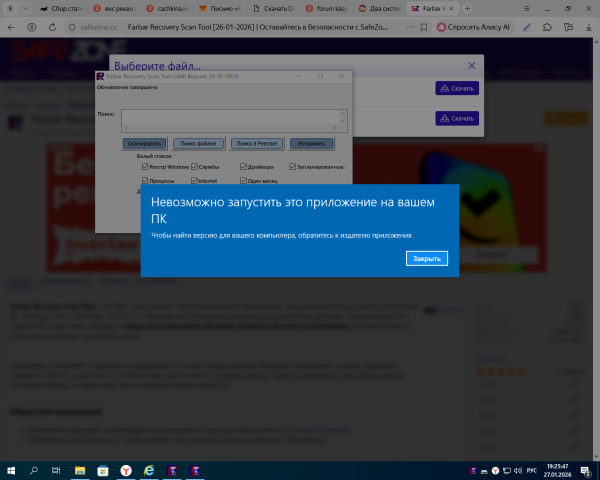Open Yandex Browser from the taskbar

(x=126, y=471)
